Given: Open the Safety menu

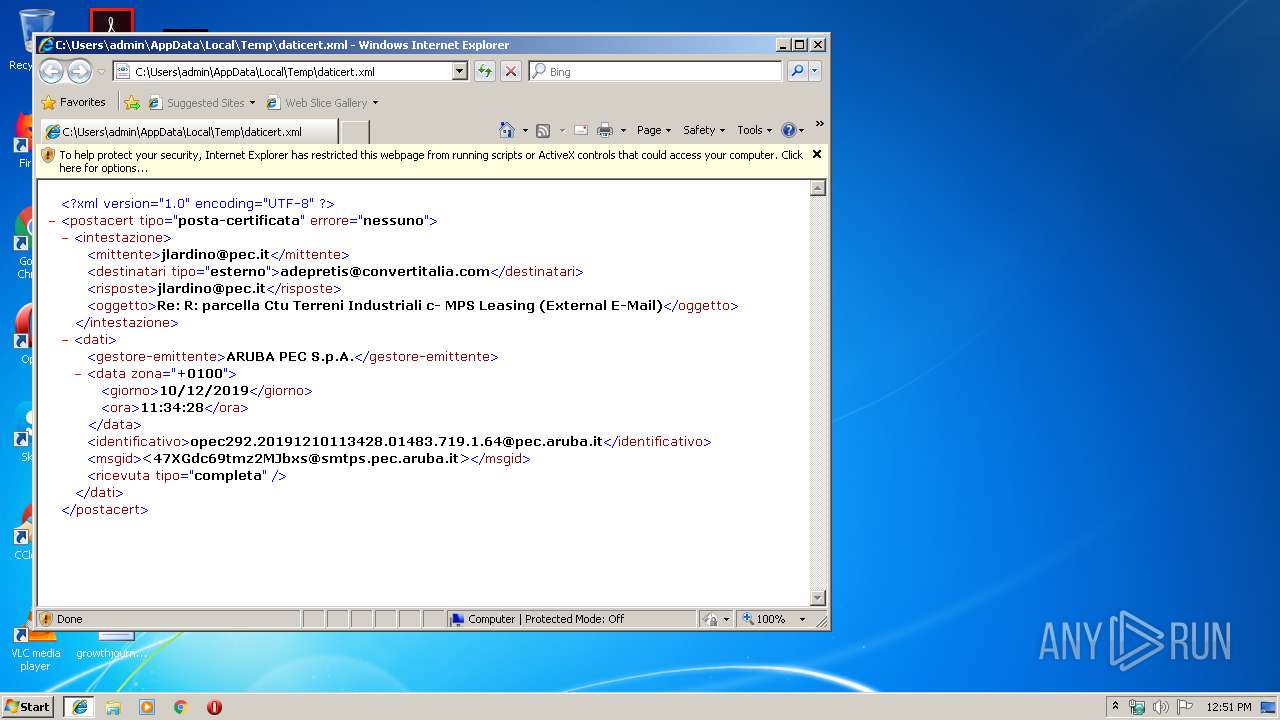Looking at the screenshot, I should [x=704, y=130].
